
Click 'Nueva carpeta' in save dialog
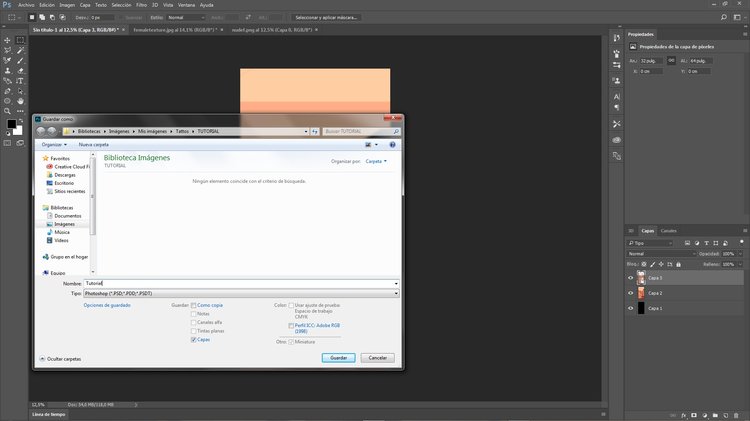[x=94, y=144]
